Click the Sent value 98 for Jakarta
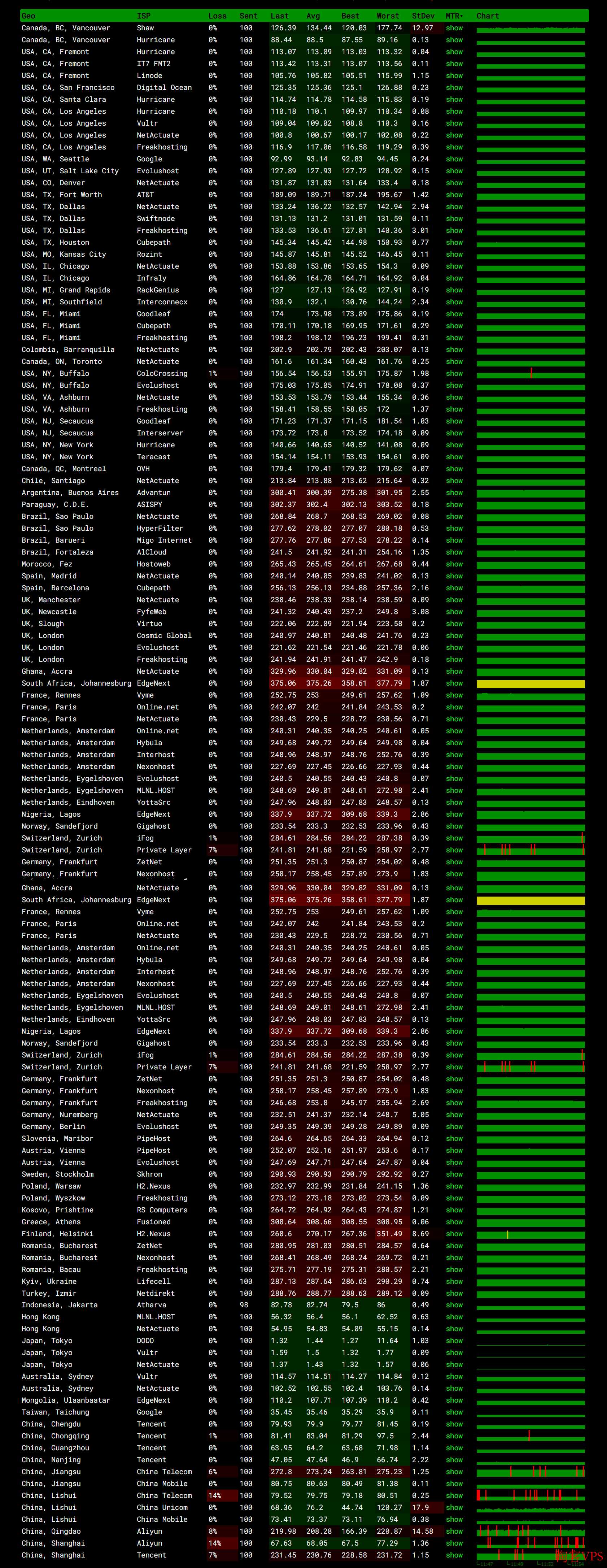The image size is (607, 1568). pos(244,1305)
